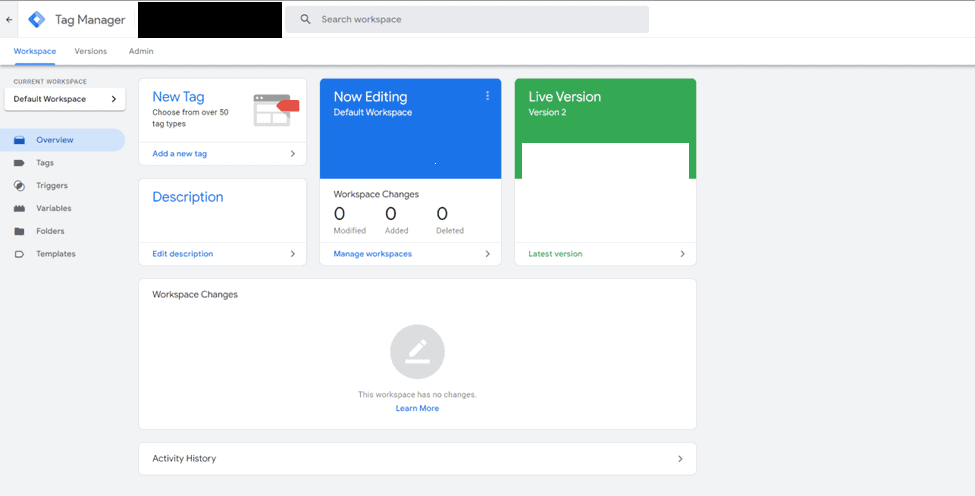
Task: Switch to the Admin tab
Action: tap(141, 51)
